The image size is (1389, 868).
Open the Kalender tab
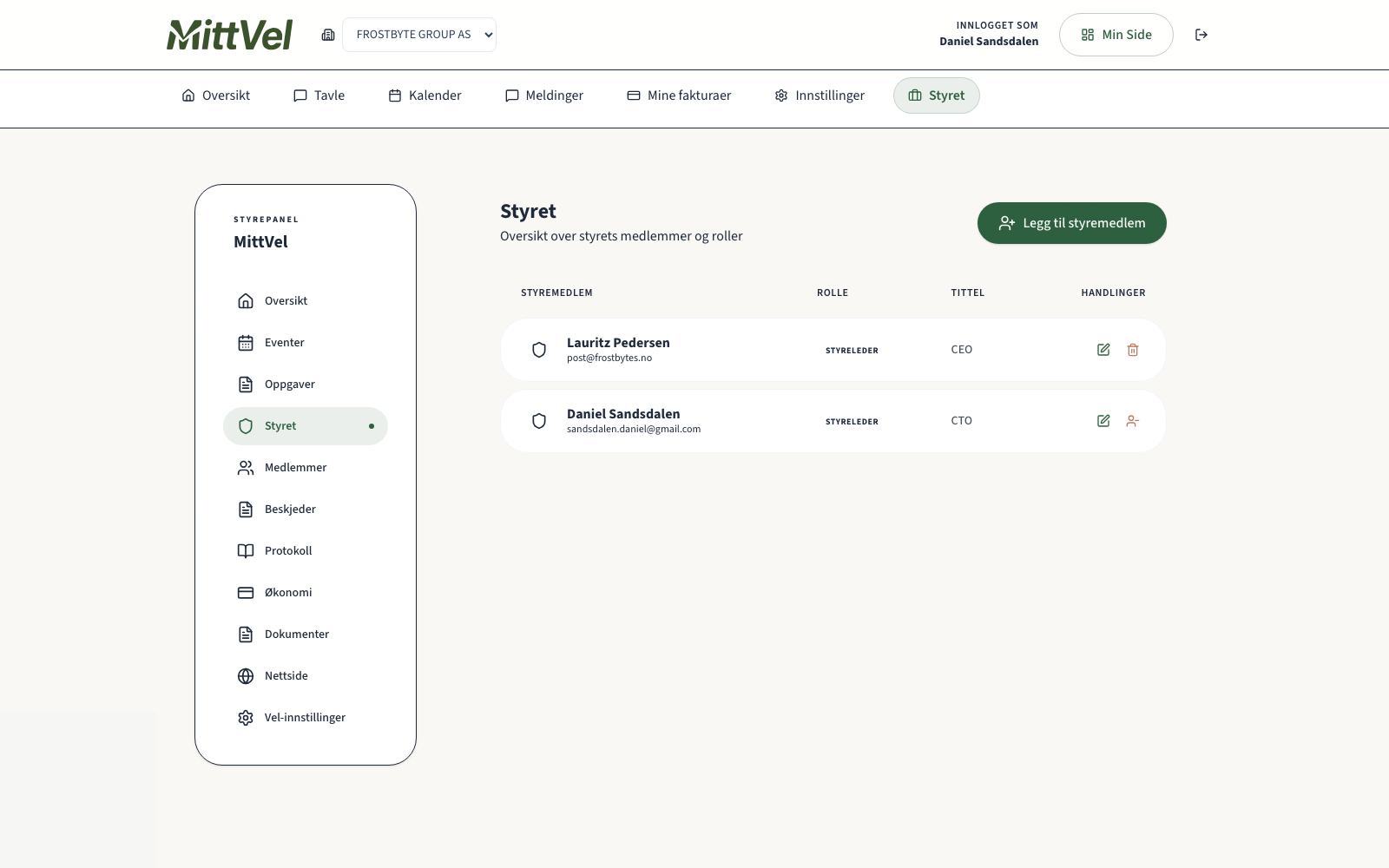click(x=425, y=95)
